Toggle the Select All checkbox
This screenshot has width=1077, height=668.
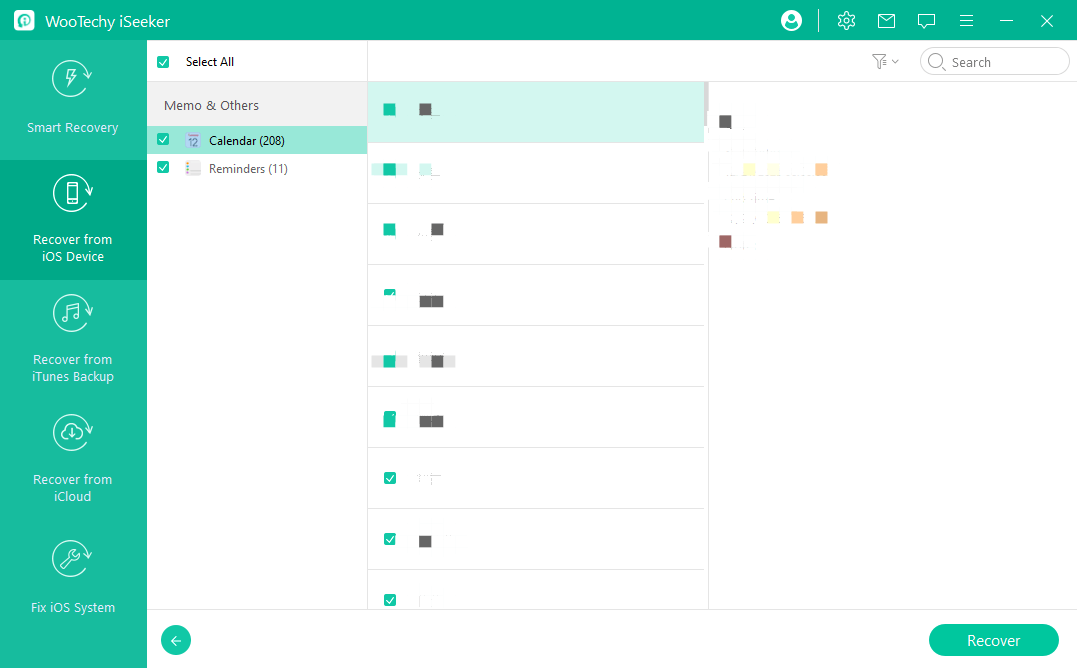163,62
